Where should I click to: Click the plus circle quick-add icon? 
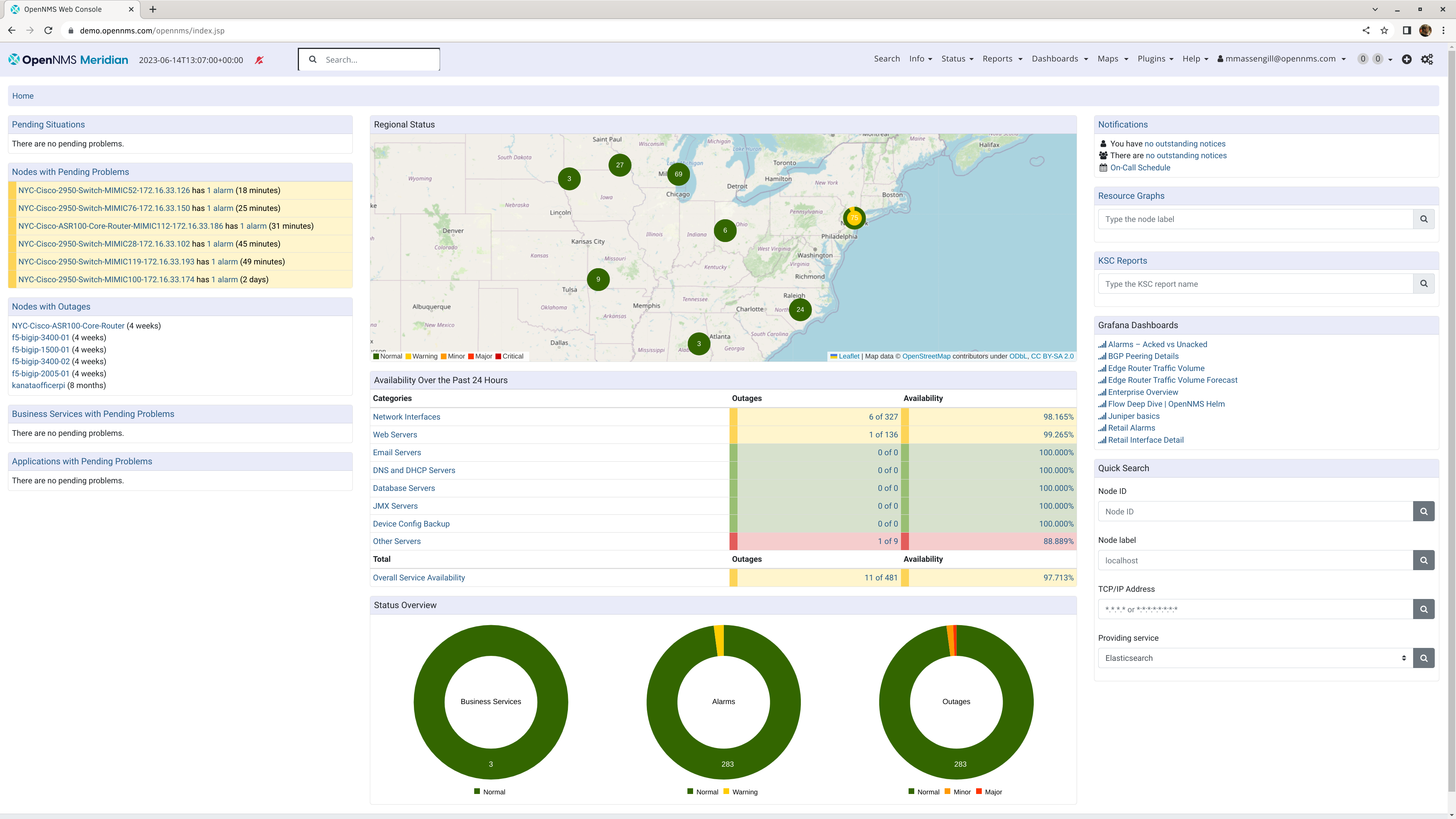click(x=1407, y=59)
